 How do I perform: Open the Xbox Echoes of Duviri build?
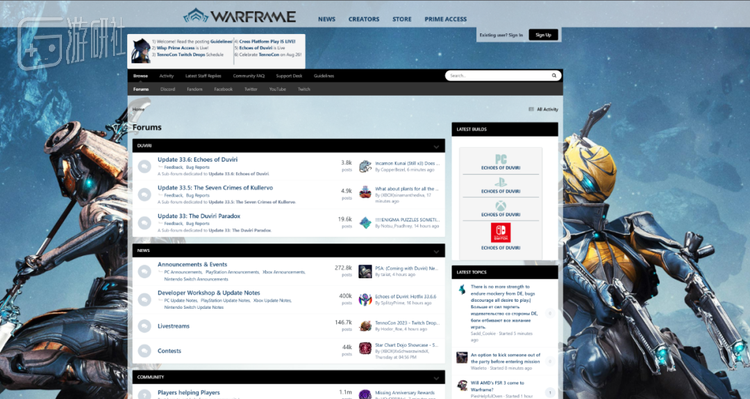[501, 209]
